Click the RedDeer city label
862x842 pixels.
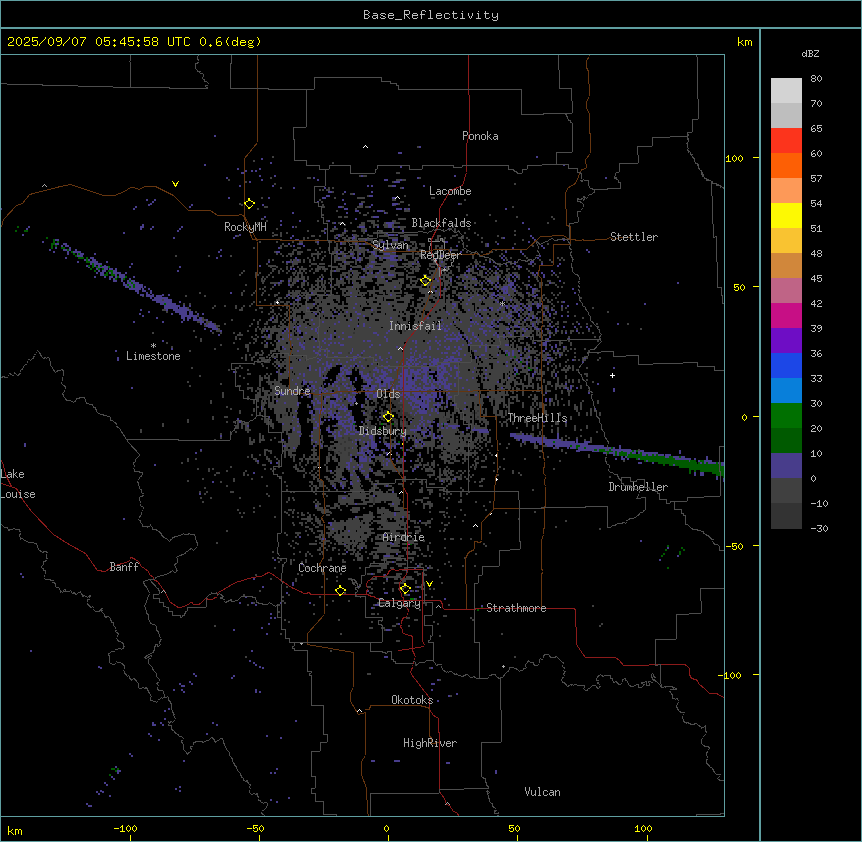[x=440, y=255]
